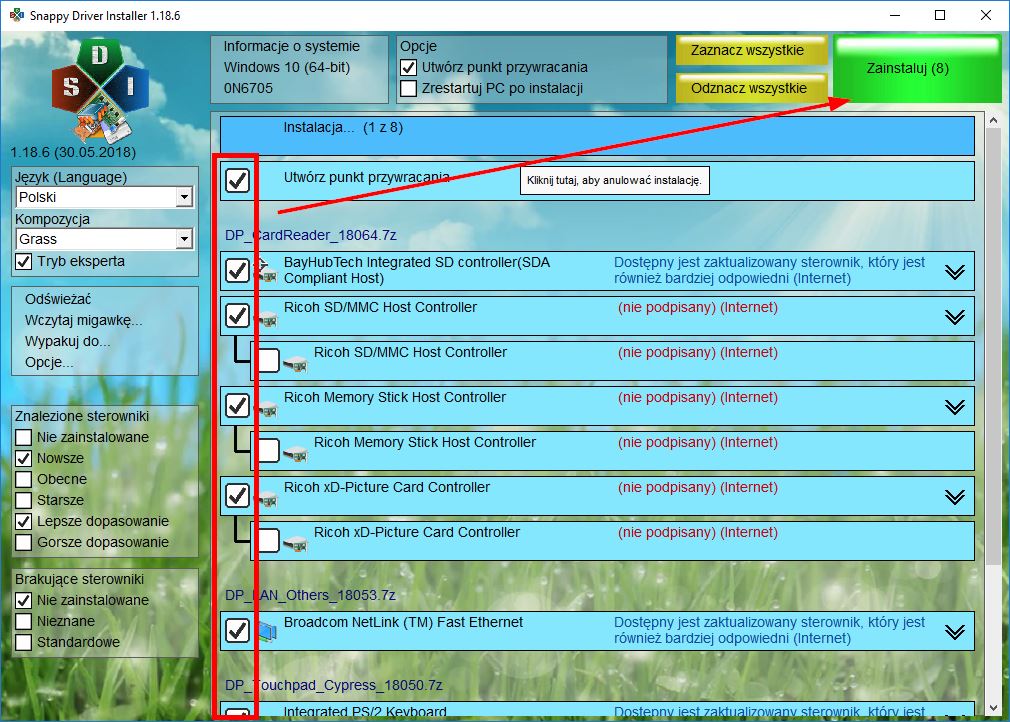This screenshot has height=722, width=1010.
Task: Click the 'DP_CardReader_18064.7z' pack heading
Action: [x=310, y=235]
